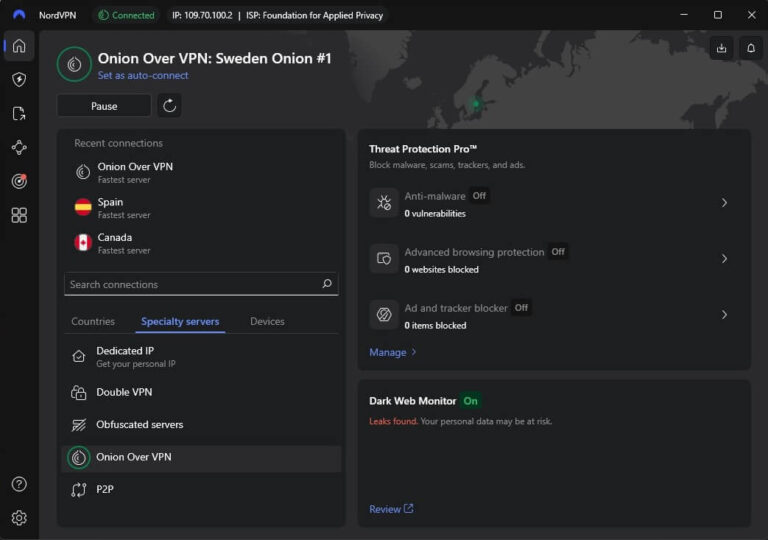Open Meshnet sidebar icon

[x=19, y=147]
